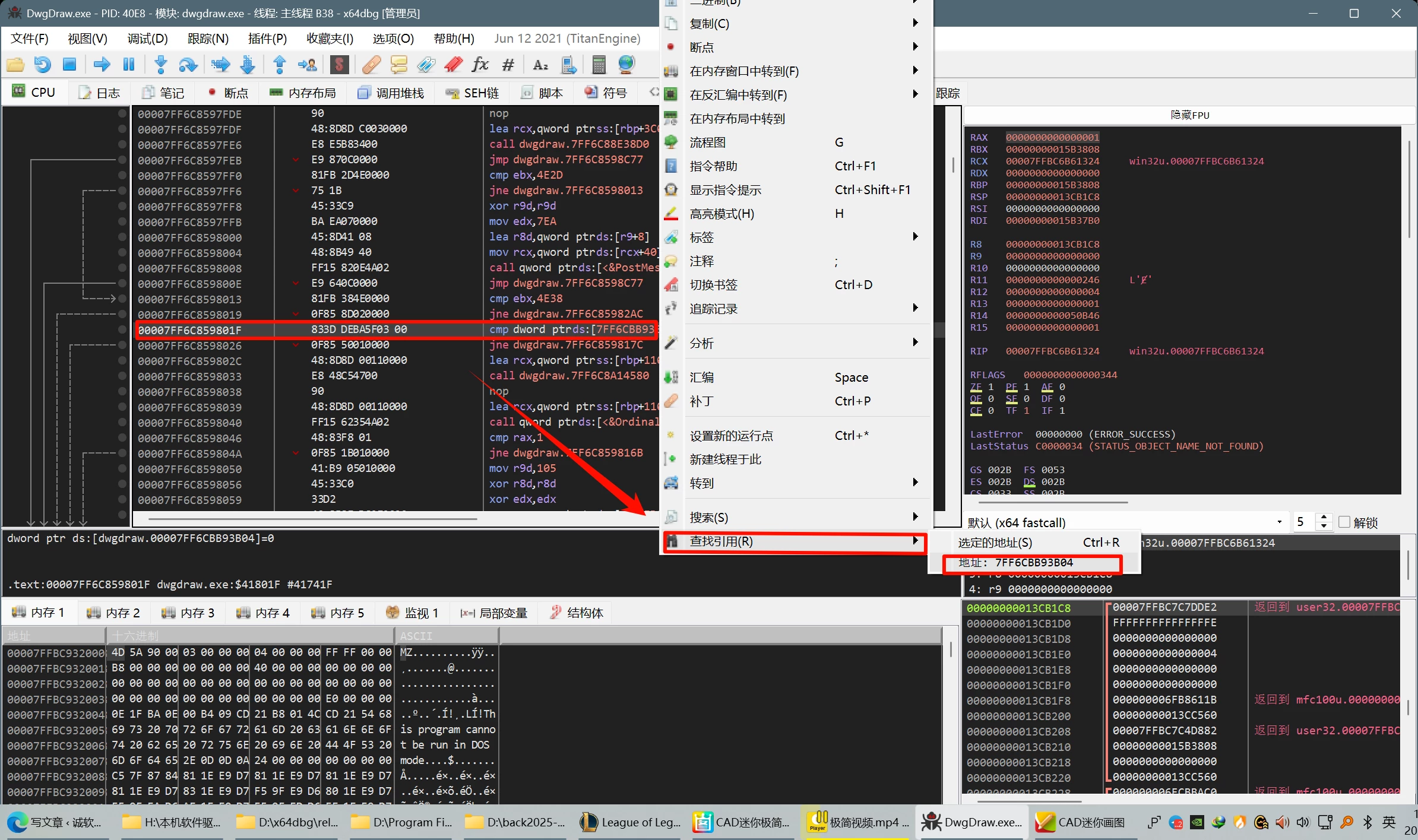This screenshot has height=840, width=1418.
Task: Click the fx functions toolbar icon
Action: tap(480, 64)
